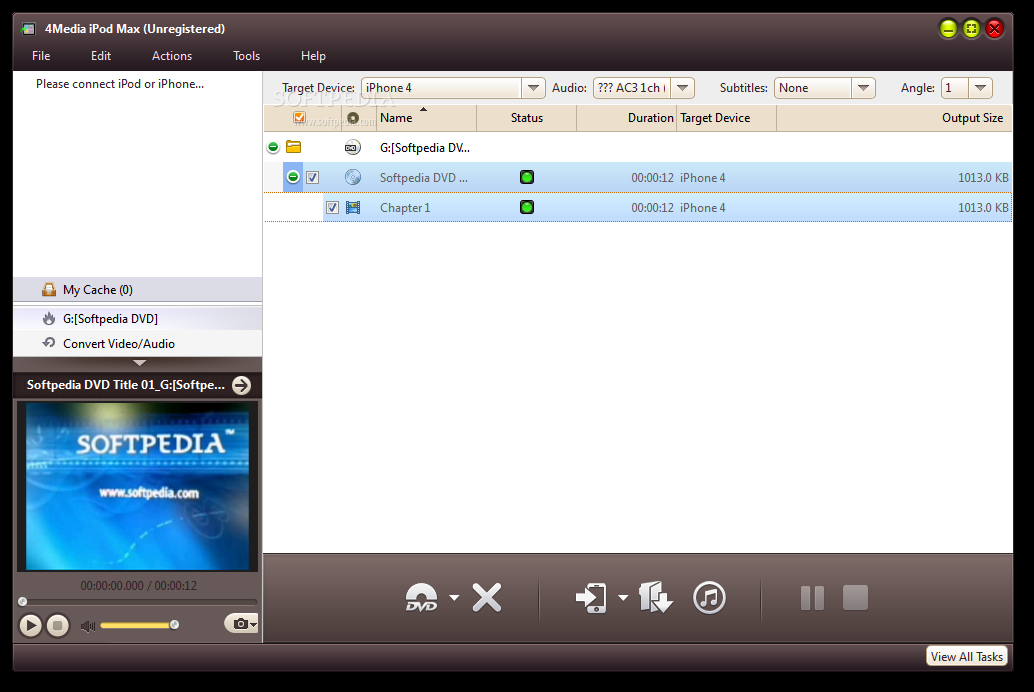Click the Remove X icon in toolbar

(x=487, y=598)
